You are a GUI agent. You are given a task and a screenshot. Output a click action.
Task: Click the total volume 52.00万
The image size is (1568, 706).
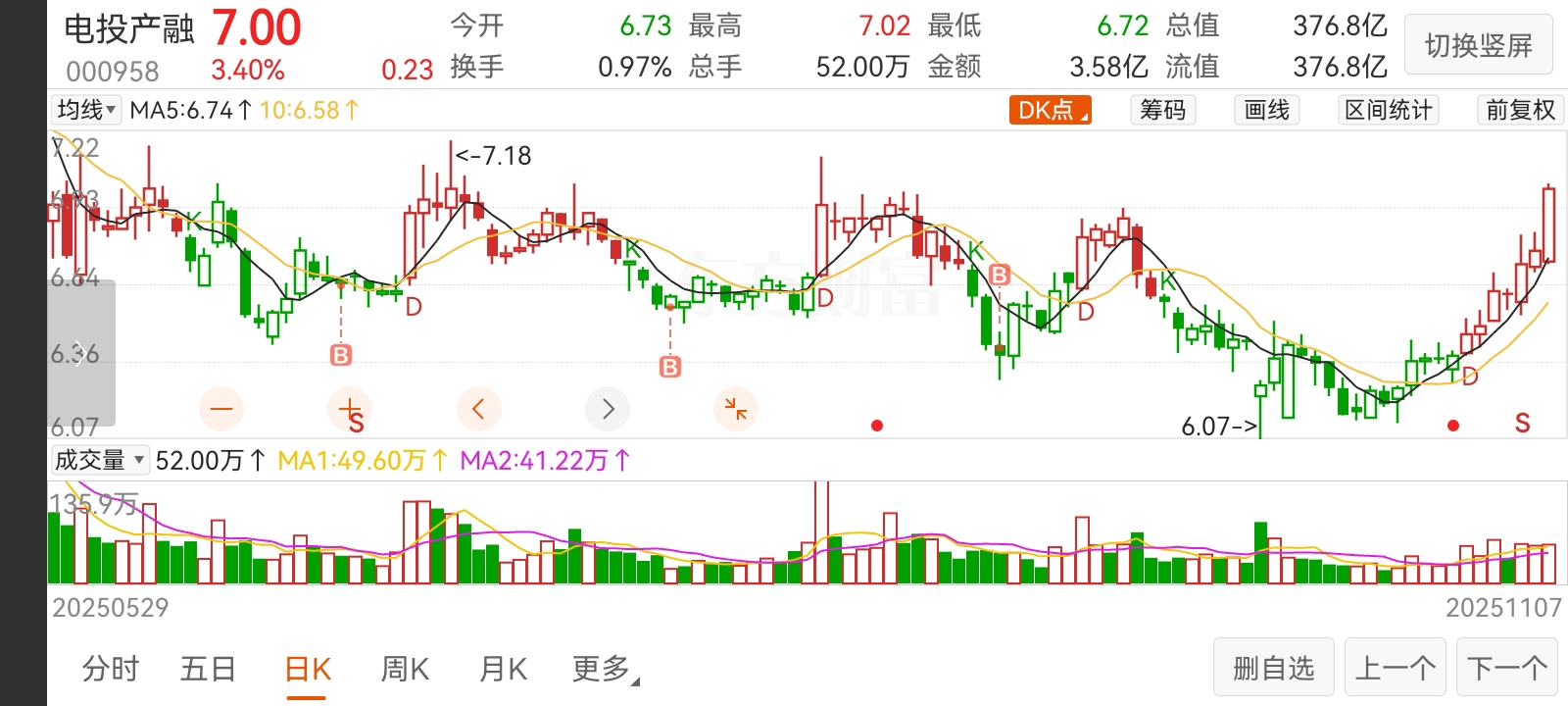862,67
